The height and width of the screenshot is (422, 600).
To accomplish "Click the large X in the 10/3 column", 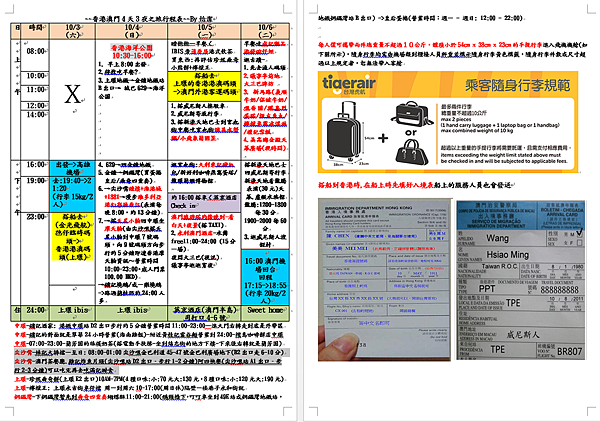I will (72, 94).
